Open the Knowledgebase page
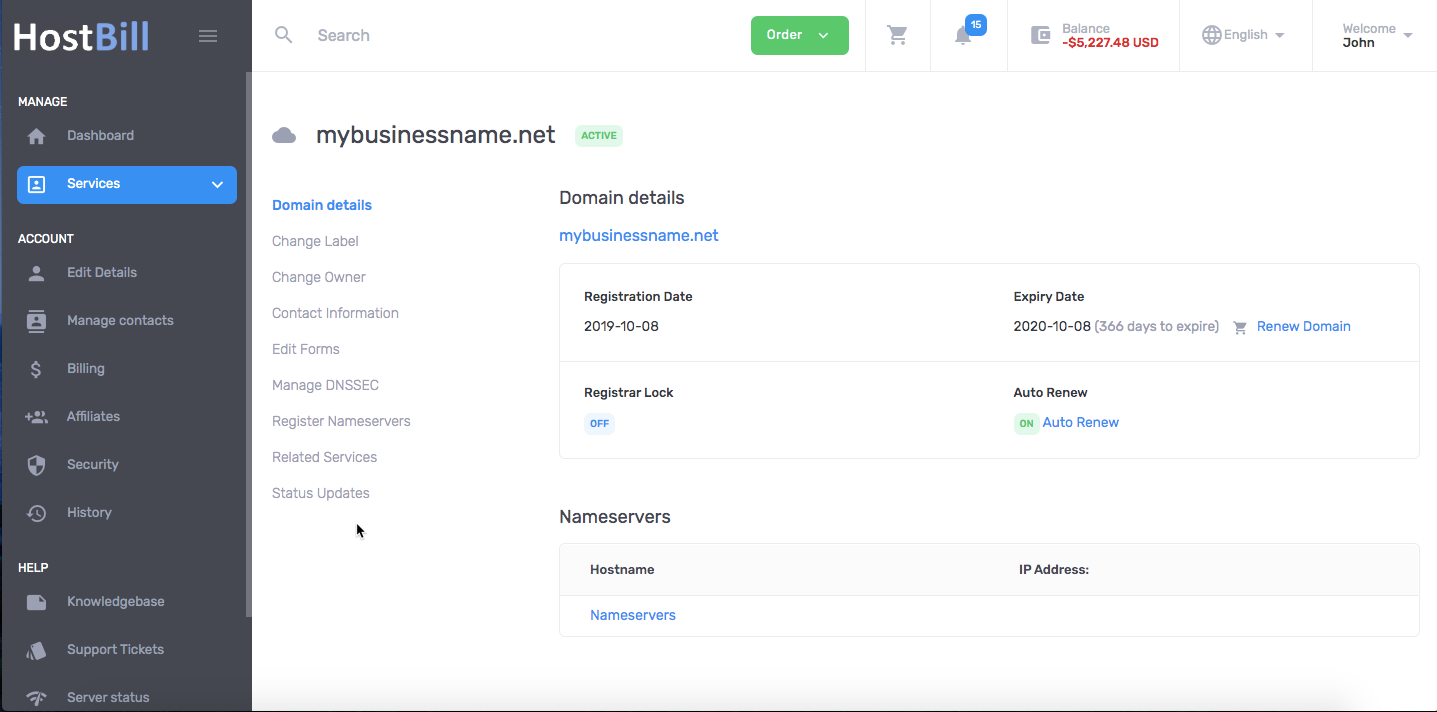Screen dimensions: 1437x712 pyautogui.click(x=116, y=601)
